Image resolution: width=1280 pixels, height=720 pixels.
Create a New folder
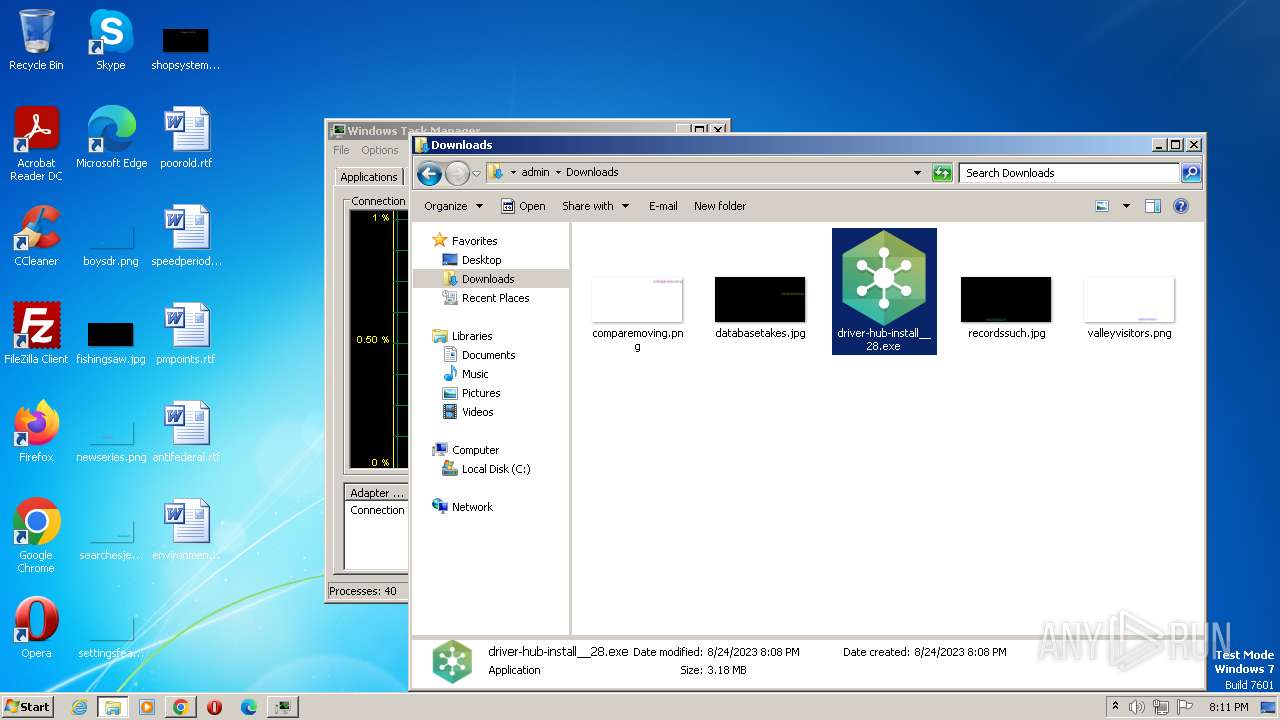pos(720,206)
